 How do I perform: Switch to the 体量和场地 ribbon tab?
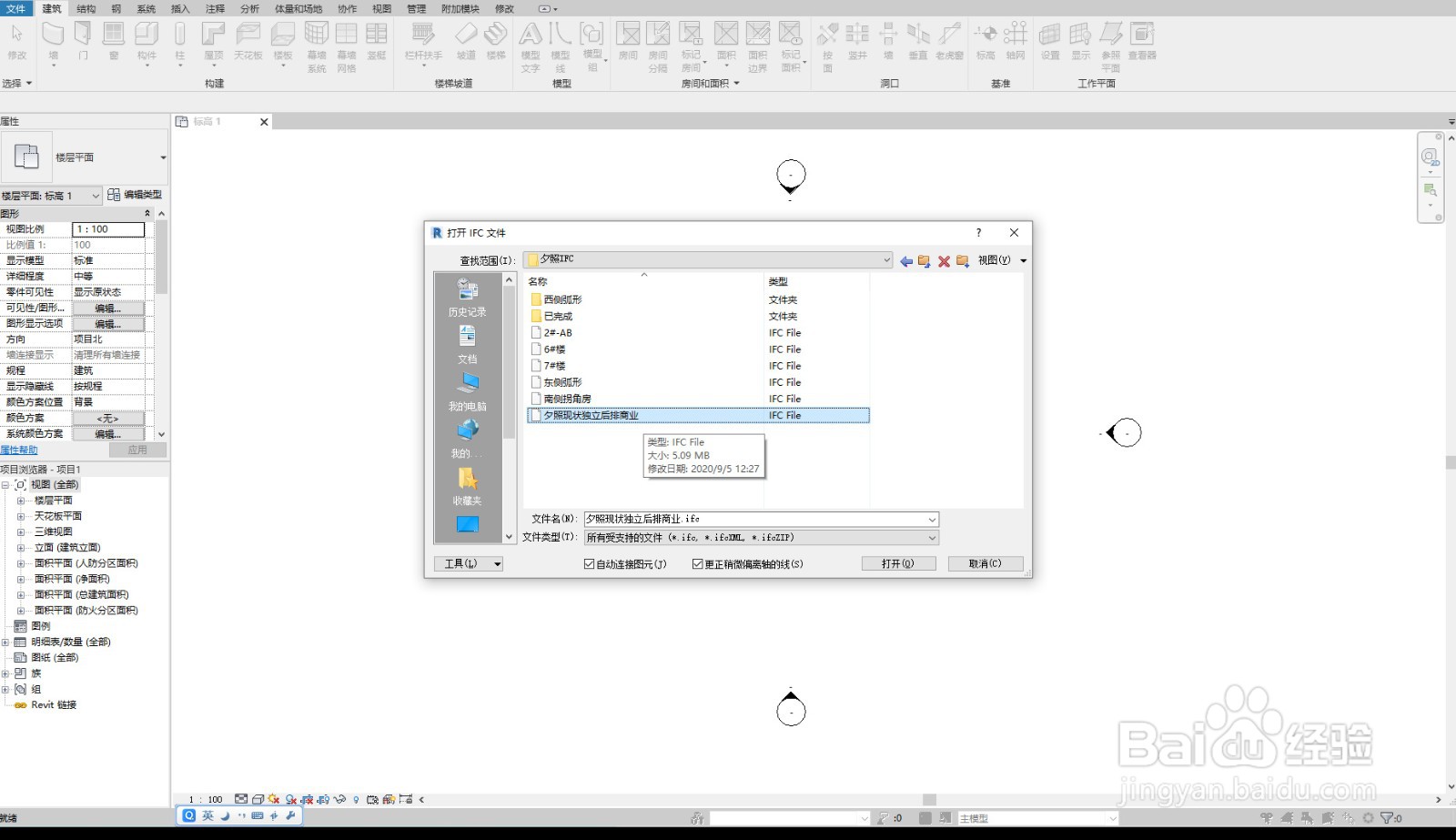click(298, 8)
